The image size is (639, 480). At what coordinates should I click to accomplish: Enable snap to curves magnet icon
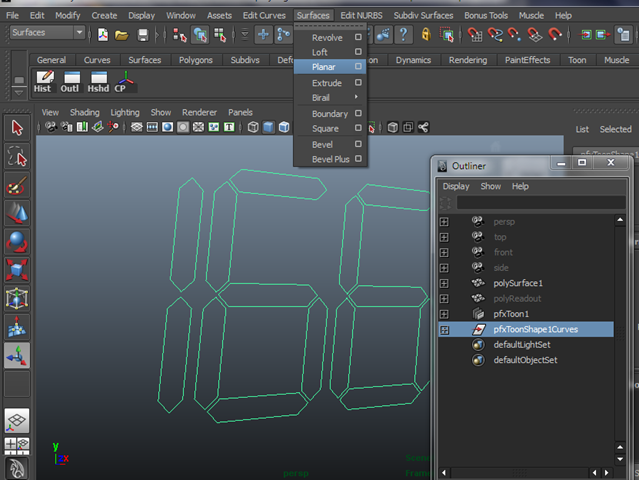[x=495, y=35]
